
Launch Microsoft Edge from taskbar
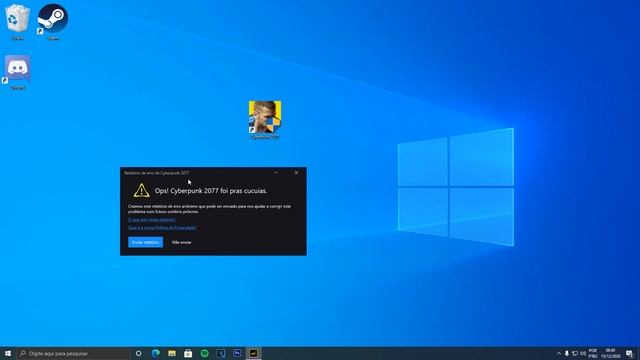tap(156, 353)
